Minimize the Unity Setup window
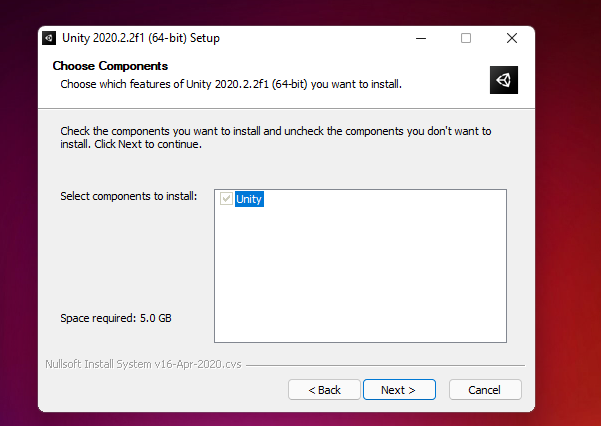 421,38
